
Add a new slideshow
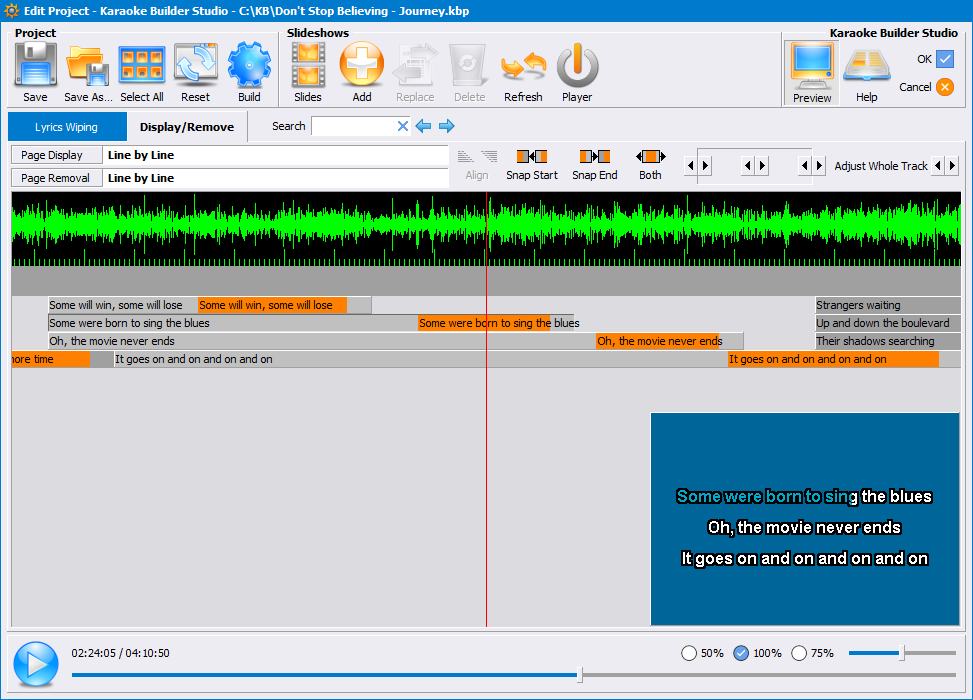click(362, 67)
